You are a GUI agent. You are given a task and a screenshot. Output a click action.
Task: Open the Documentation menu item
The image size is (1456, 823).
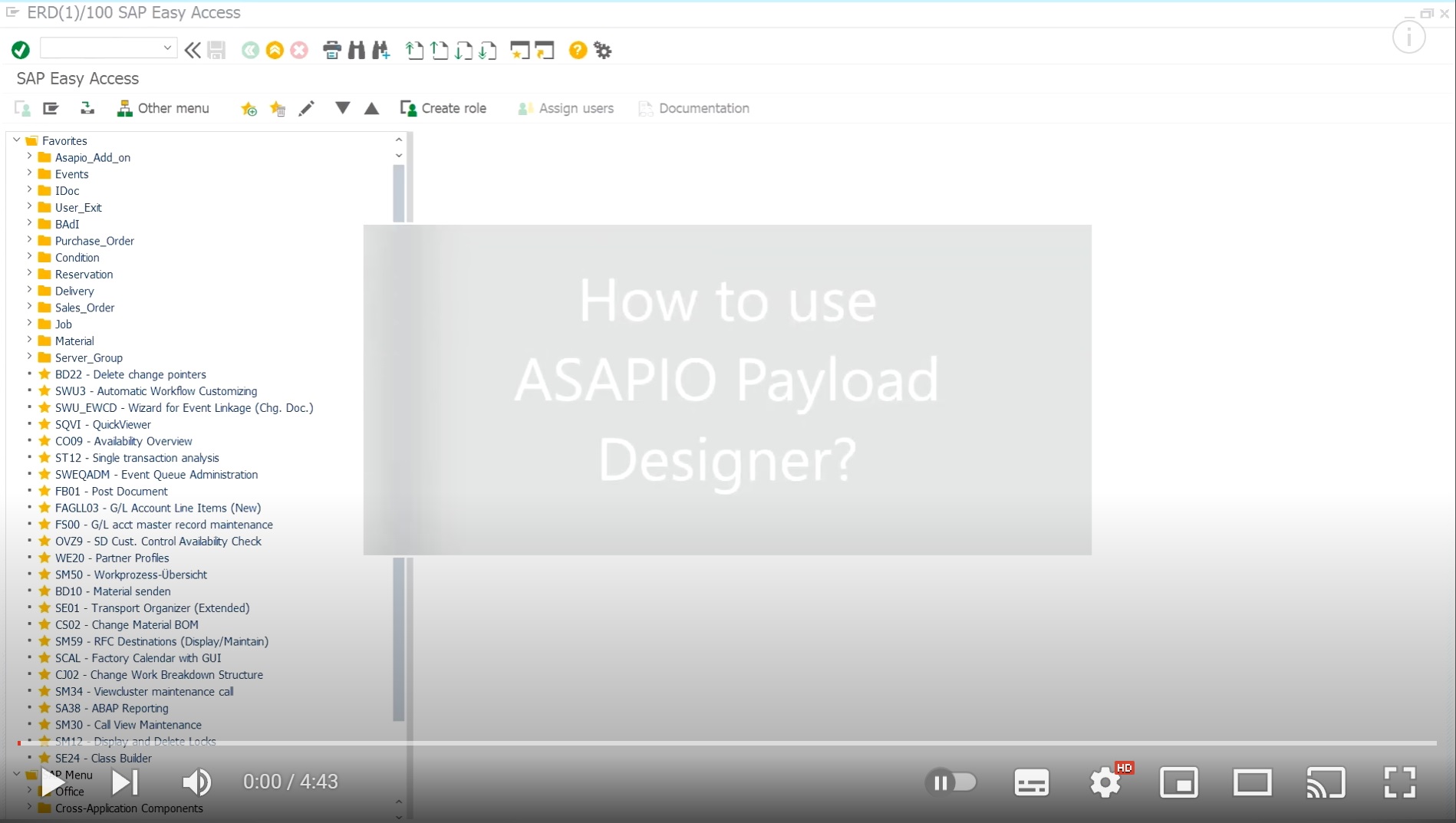coord(693,108)
